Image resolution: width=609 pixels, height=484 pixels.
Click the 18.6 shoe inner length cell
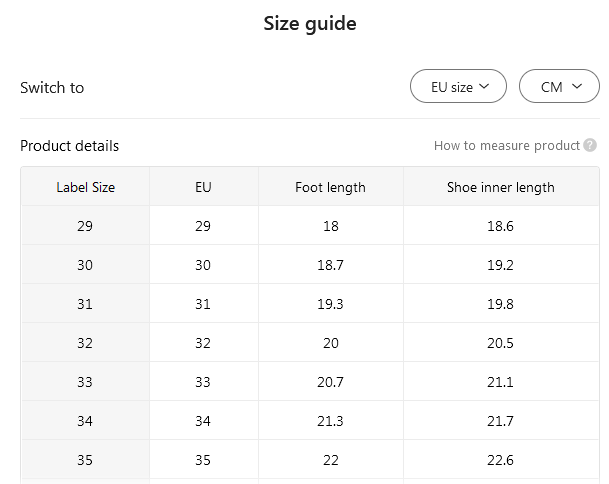click(500, 226)
